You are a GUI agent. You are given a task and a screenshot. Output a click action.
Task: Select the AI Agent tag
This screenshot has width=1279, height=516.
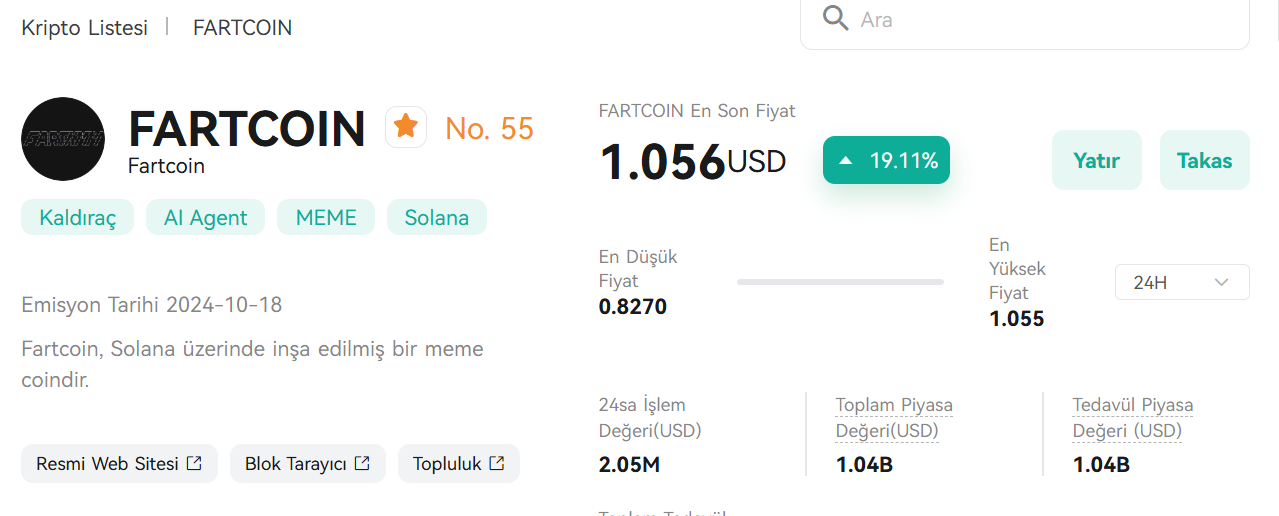coord(205,217)
